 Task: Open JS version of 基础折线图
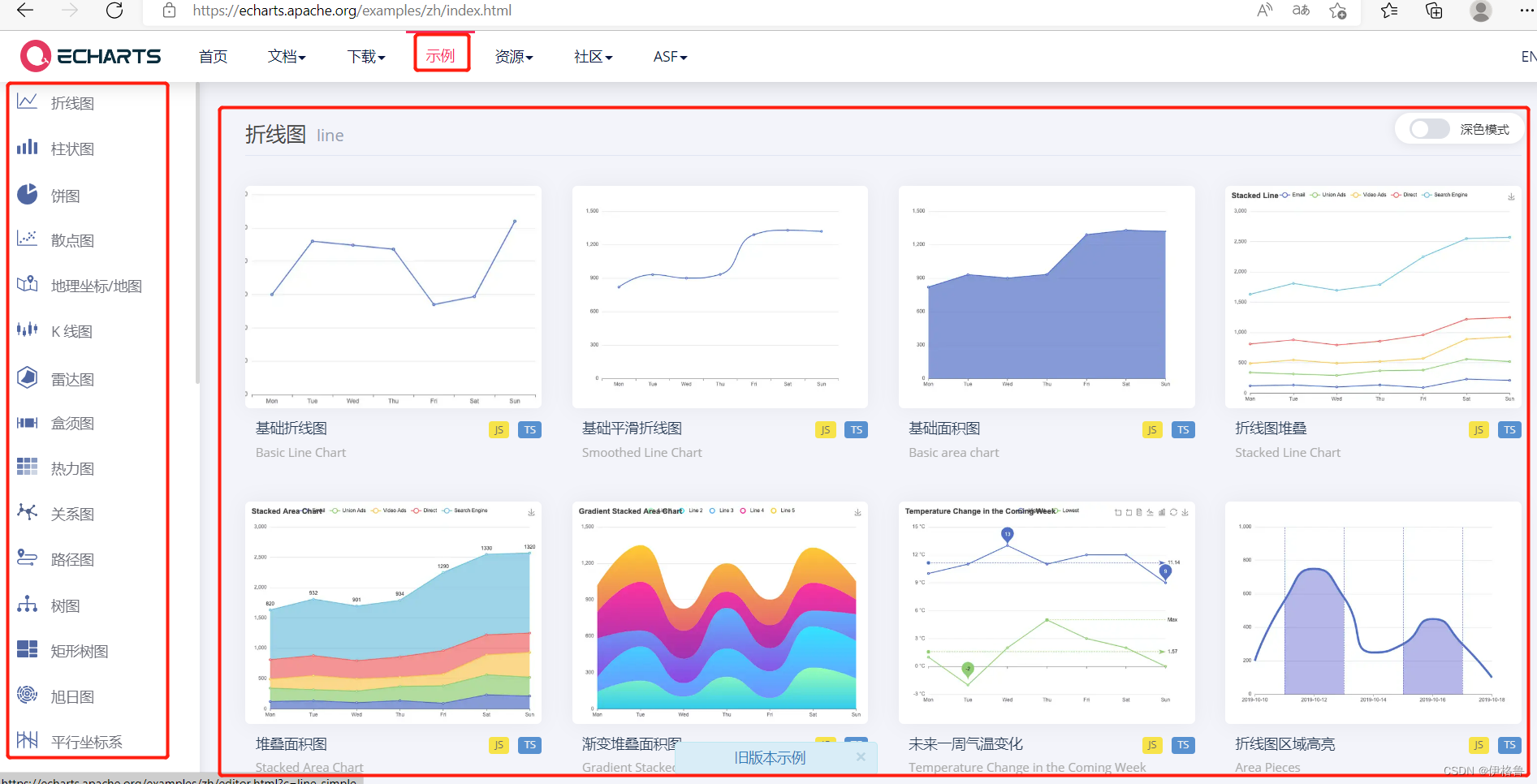pos(499,429)
